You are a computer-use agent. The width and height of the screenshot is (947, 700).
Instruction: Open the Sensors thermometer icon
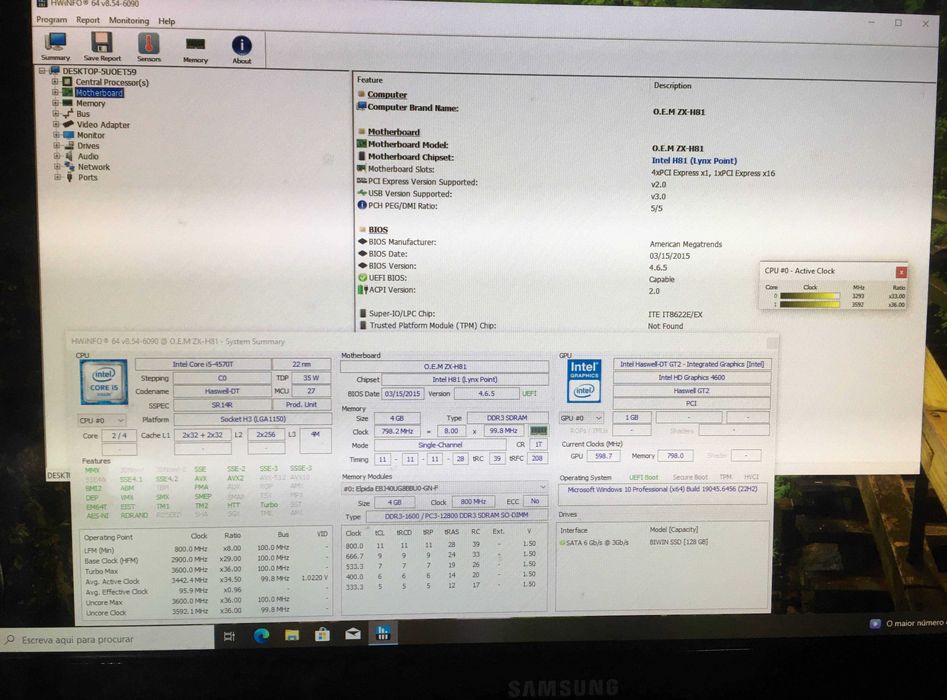point(149,48)
